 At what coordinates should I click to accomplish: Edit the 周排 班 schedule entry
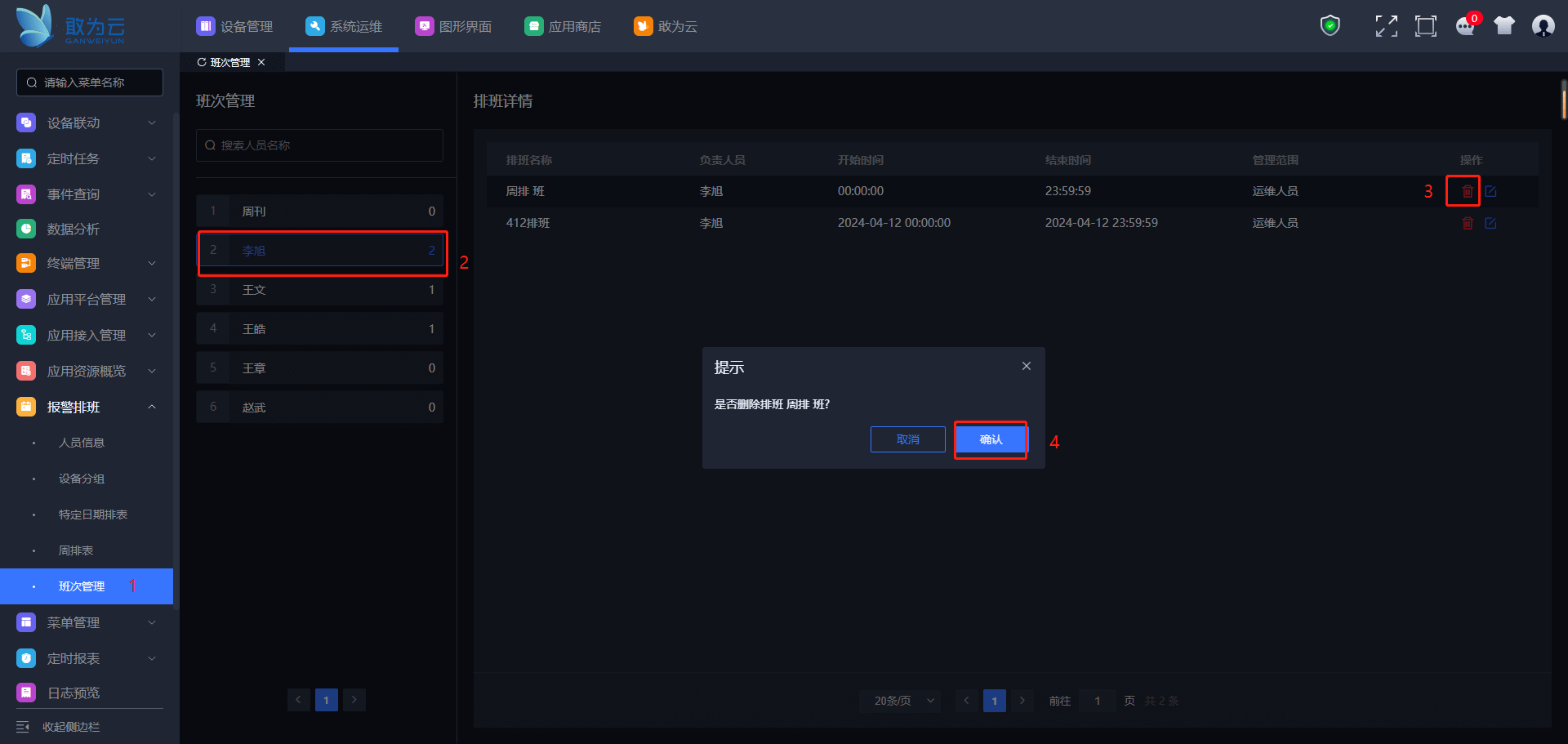[1490, 191]
